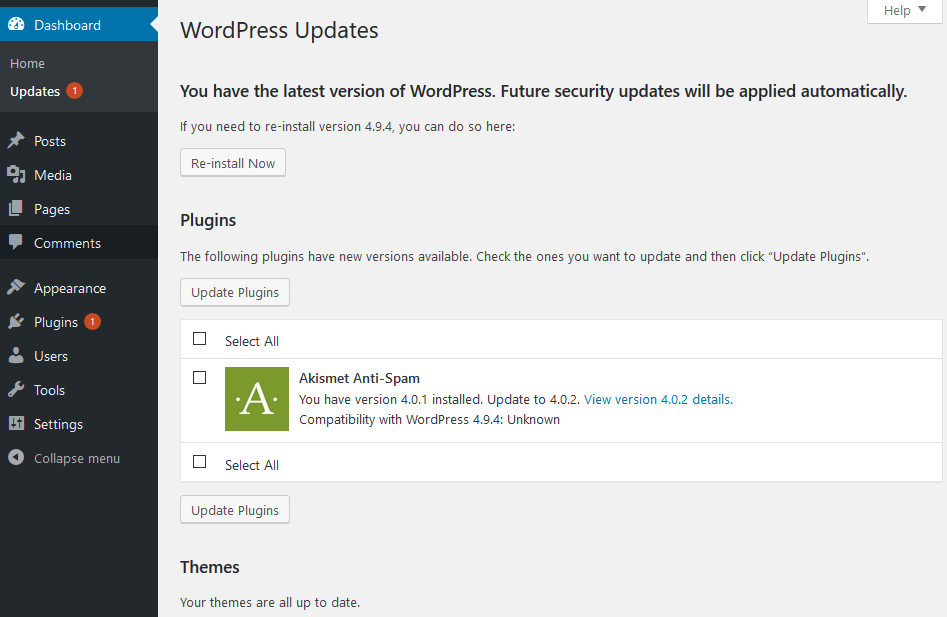Click the Media library icon
This screenshot has height=617, width=947.
click(x=16, y=174)
